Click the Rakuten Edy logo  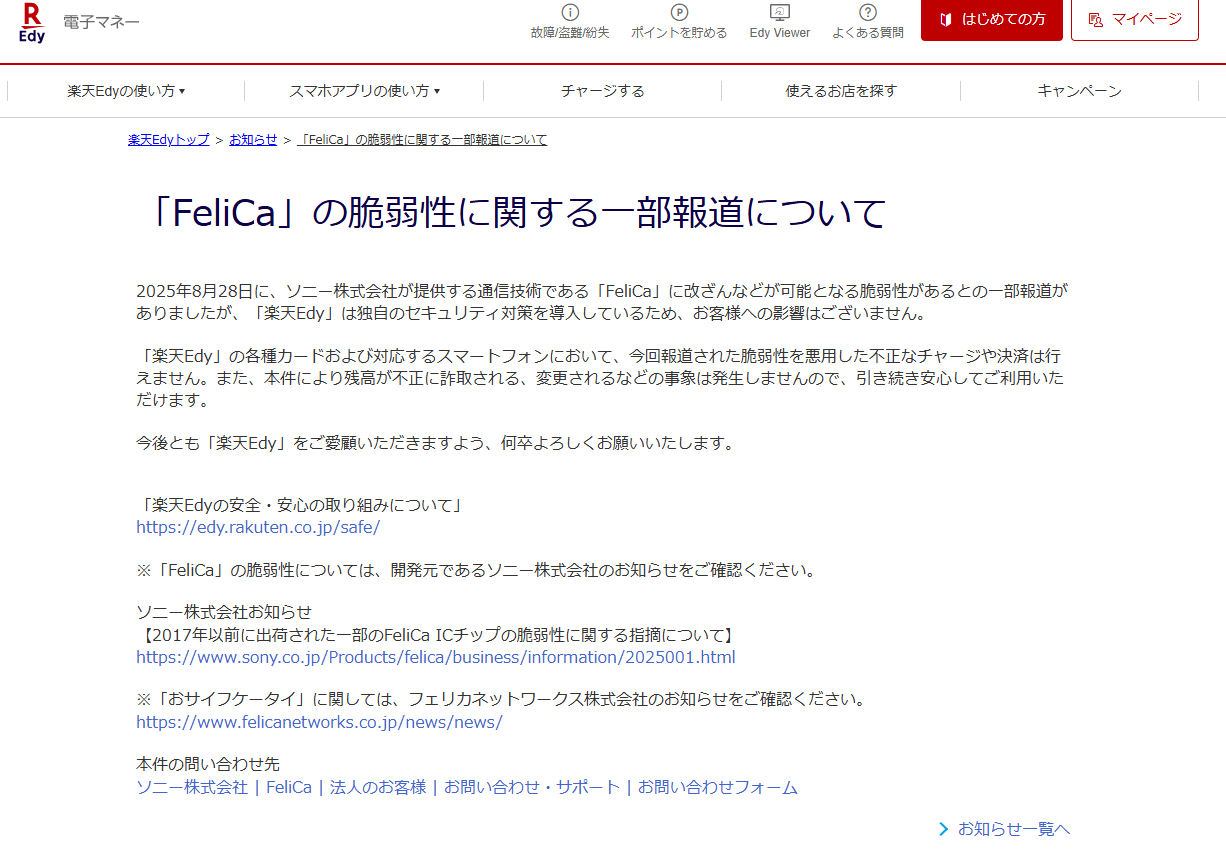coord(32,22)
